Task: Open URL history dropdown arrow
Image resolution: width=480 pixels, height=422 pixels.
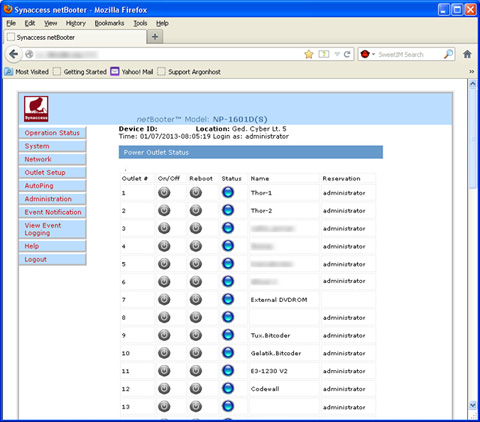Action: tap(337, 54)
